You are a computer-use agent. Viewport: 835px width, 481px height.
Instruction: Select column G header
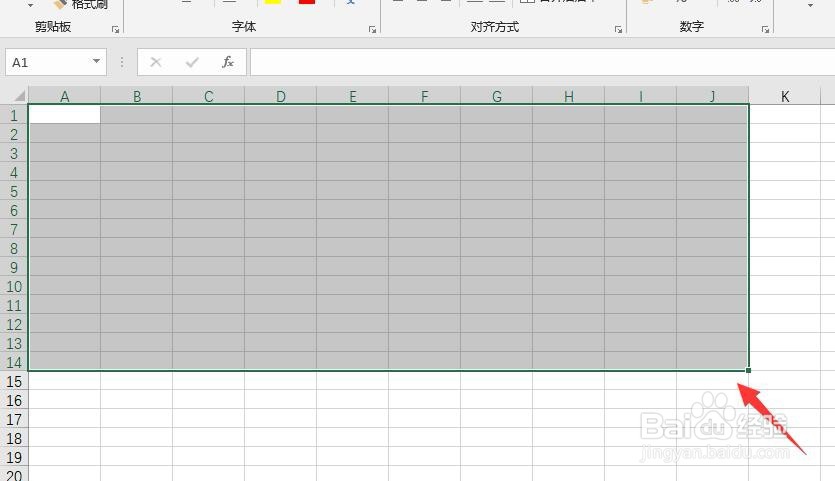click(x=496, y=96)
